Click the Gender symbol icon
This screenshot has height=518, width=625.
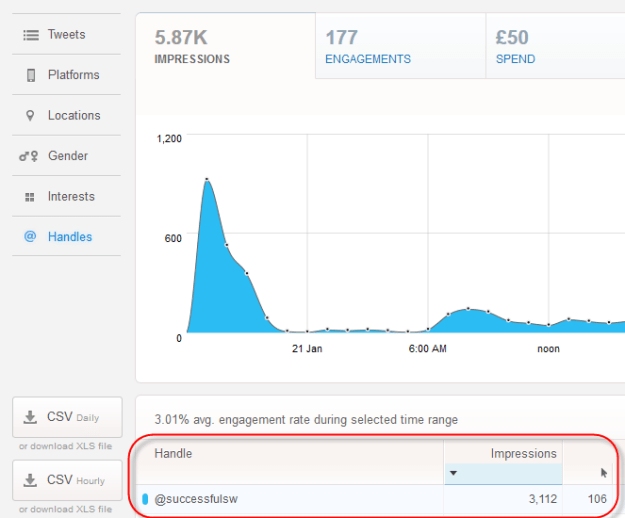coord(29,156)
